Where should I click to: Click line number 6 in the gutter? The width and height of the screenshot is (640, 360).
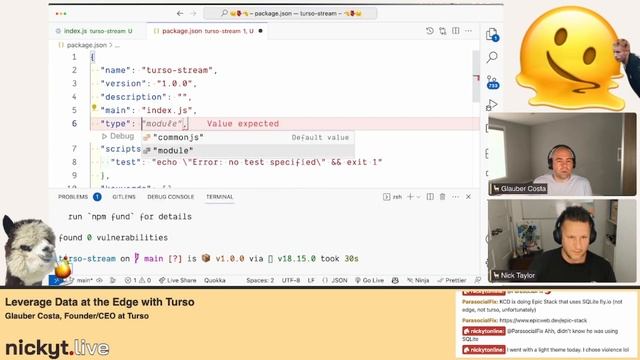(x=74, y=124)
